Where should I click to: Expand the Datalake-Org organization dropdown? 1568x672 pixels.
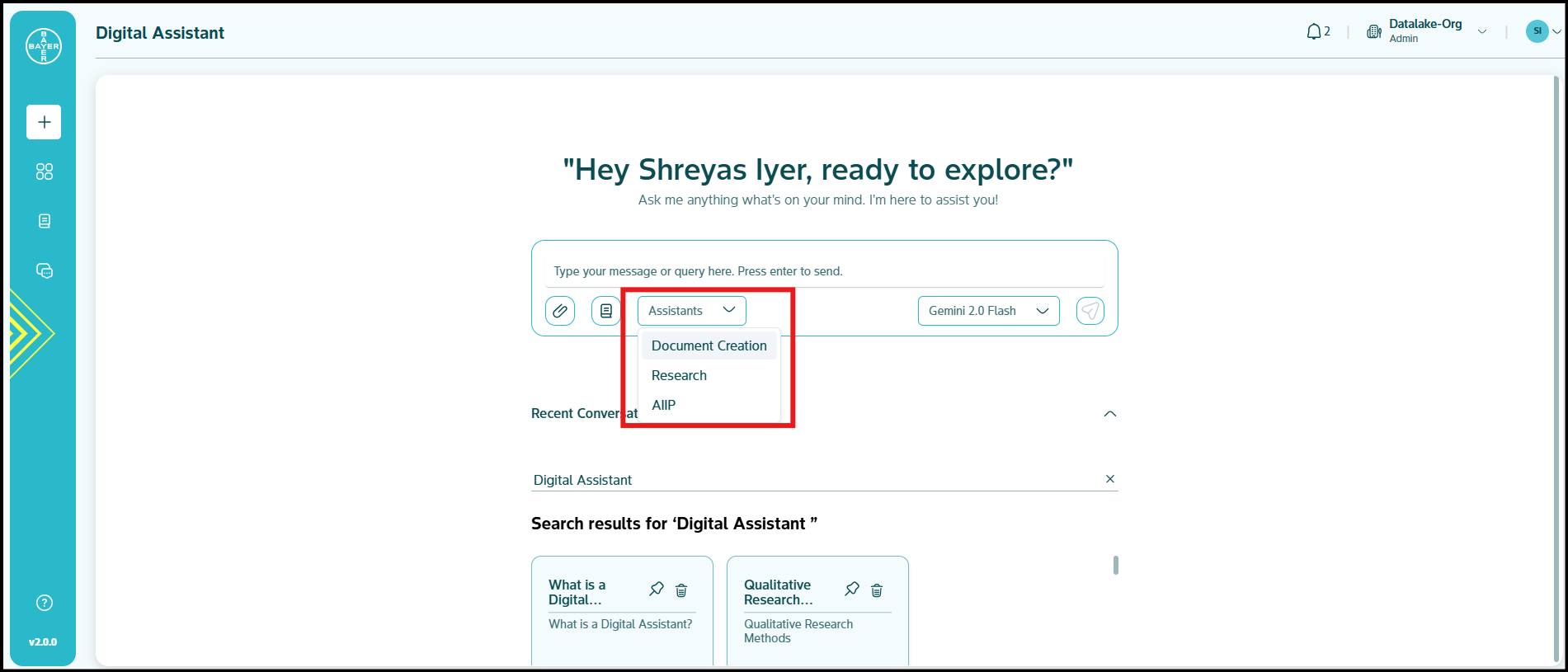coord(1481,32)
